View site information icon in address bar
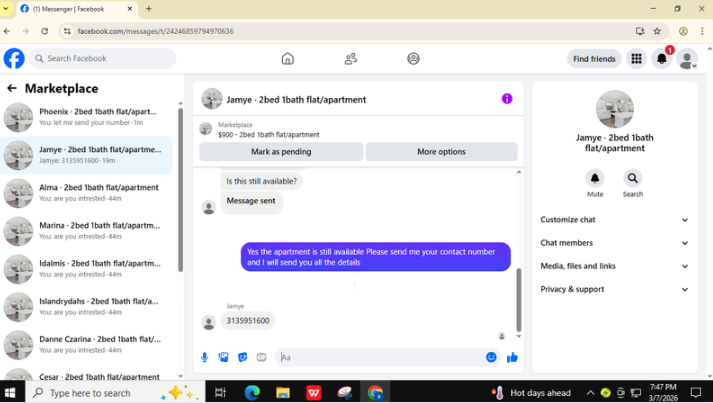The width and height of the screenshot is (713, 403). (67, 31)
